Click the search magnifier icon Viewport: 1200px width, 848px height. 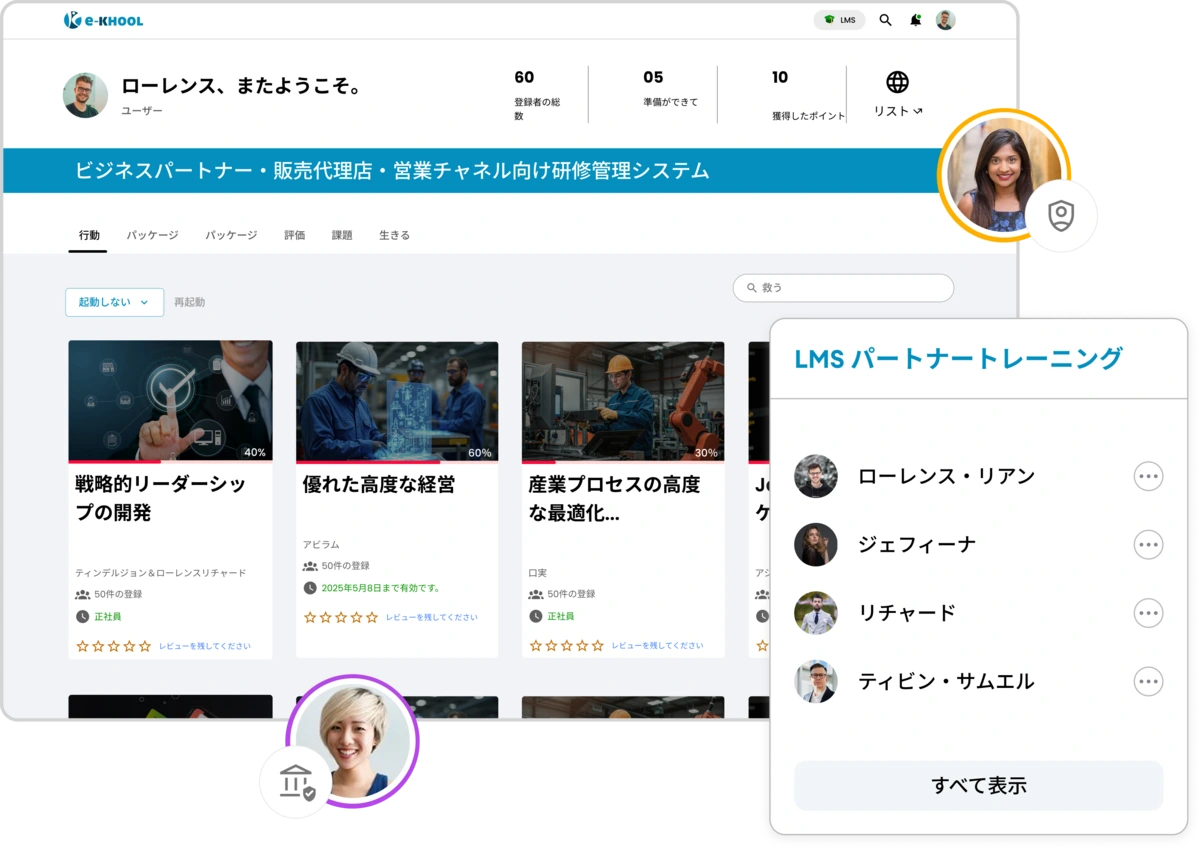coord(884,20)
